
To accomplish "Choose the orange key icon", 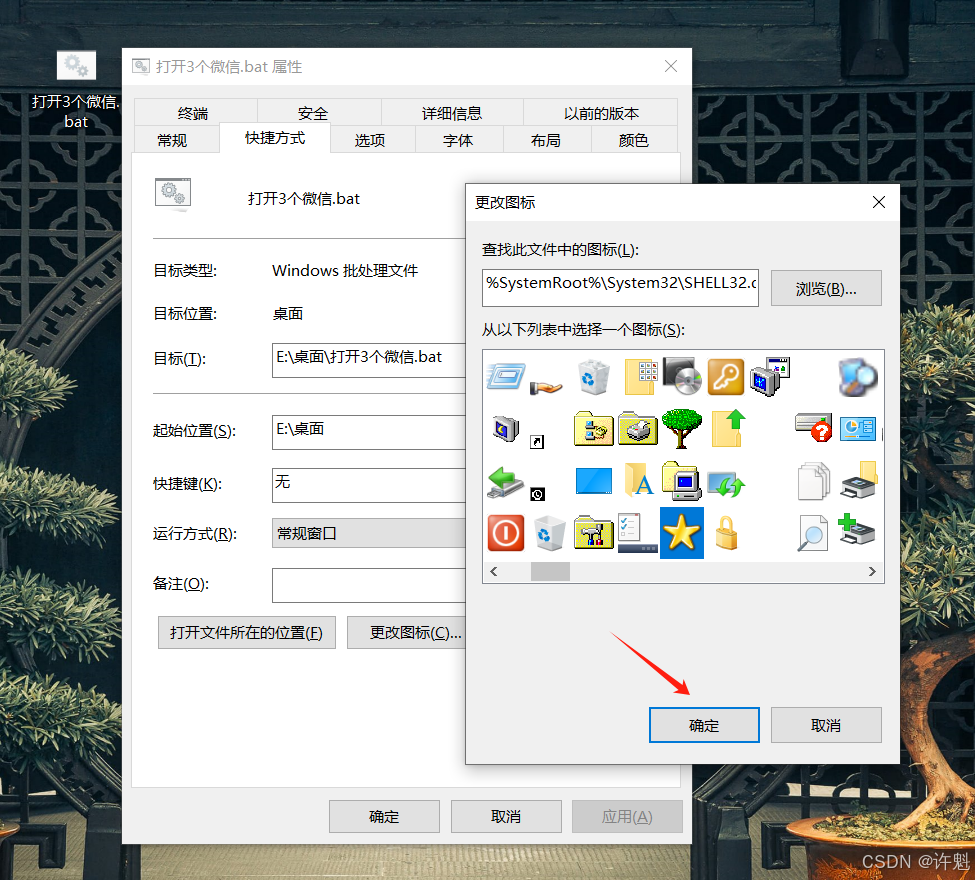I will click(x=726, y=377).
